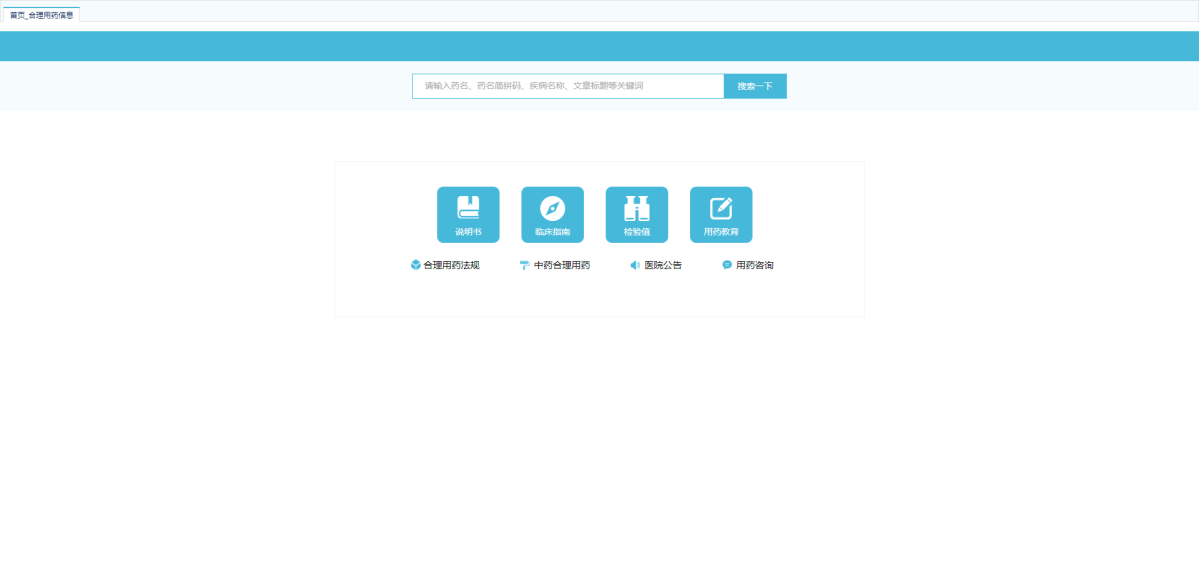Click the cube icon beside 合理用药法规
The width and height of the screenshot is (1199, 585).
click(415, 265)
